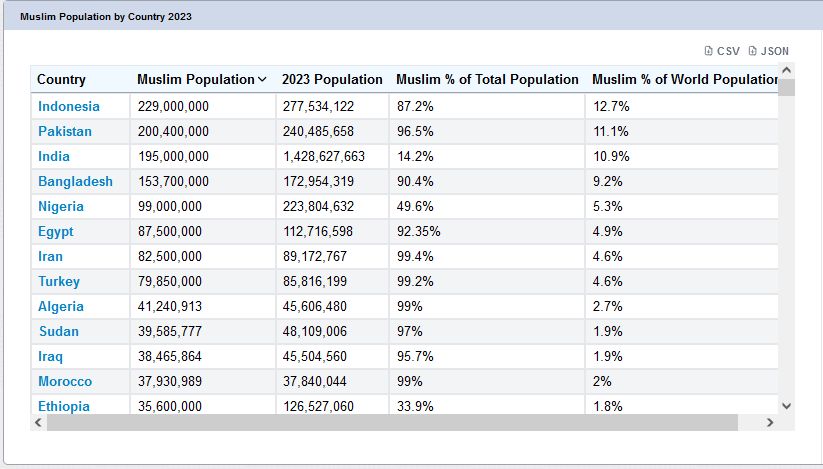This screenshot has width=823, height=469.
Task: Click the Ethiopia link
Action: coord(64,406)
